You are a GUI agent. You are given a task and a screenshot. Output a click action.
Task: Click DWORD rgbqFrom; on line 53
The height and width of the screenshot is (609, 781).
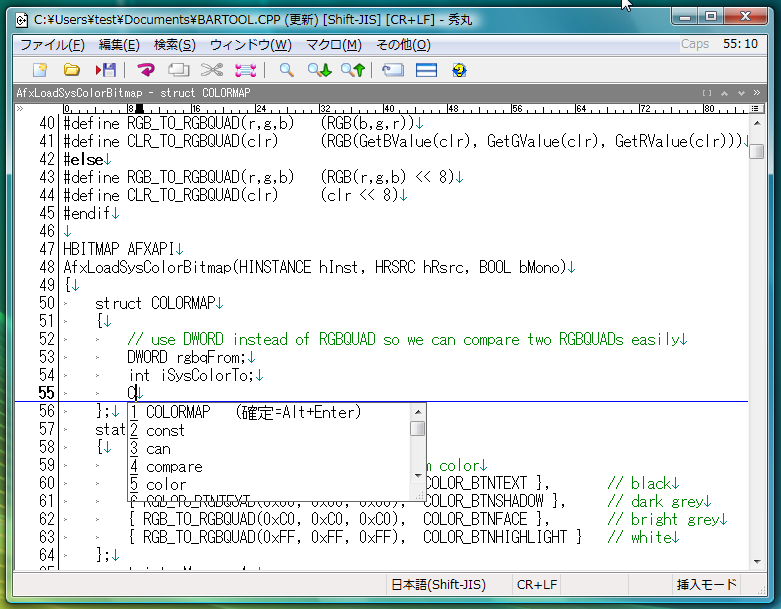point(187,357)
